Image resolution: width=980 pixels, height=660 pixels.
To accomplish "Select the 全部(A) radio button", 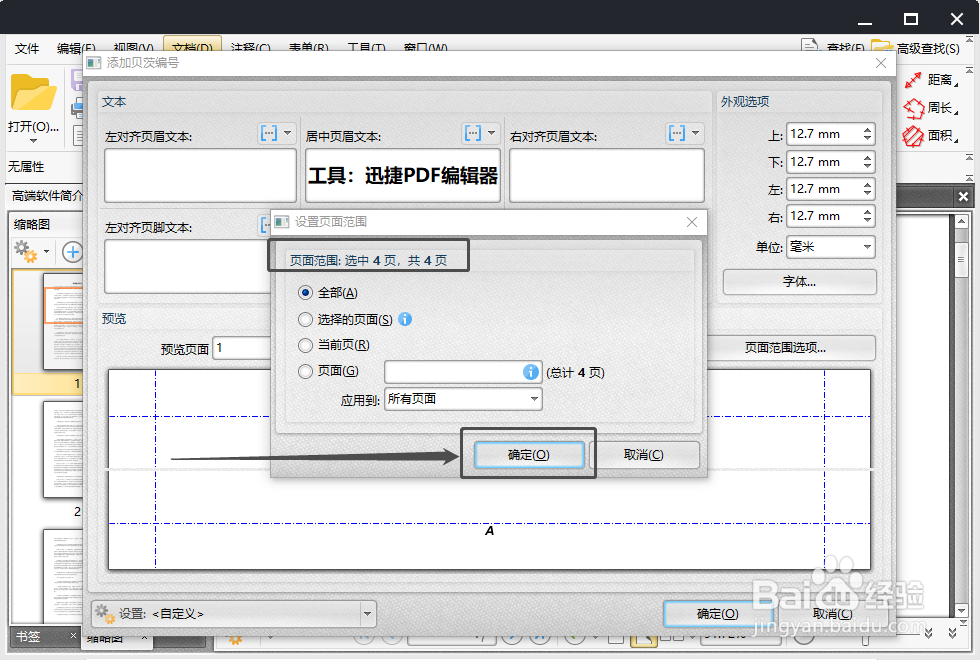I will click(x=305, y=292).
